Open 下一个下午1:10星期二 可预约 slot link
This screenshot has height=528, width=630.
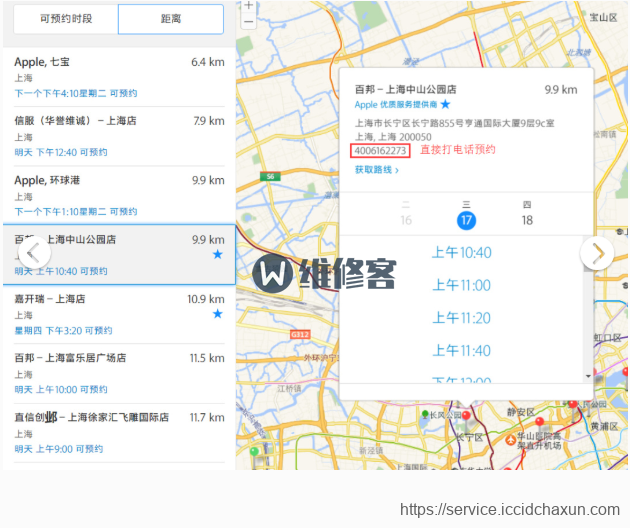(x=76, y=212)
